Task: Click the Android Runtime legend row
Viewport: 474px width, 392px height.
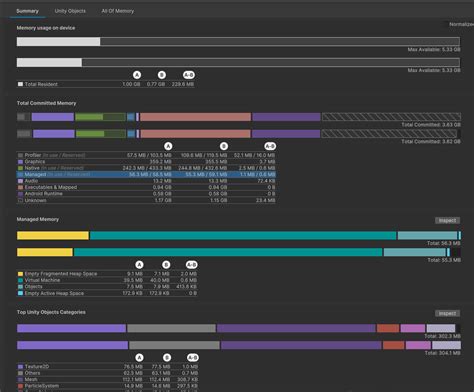Action: tap(146, 194)
